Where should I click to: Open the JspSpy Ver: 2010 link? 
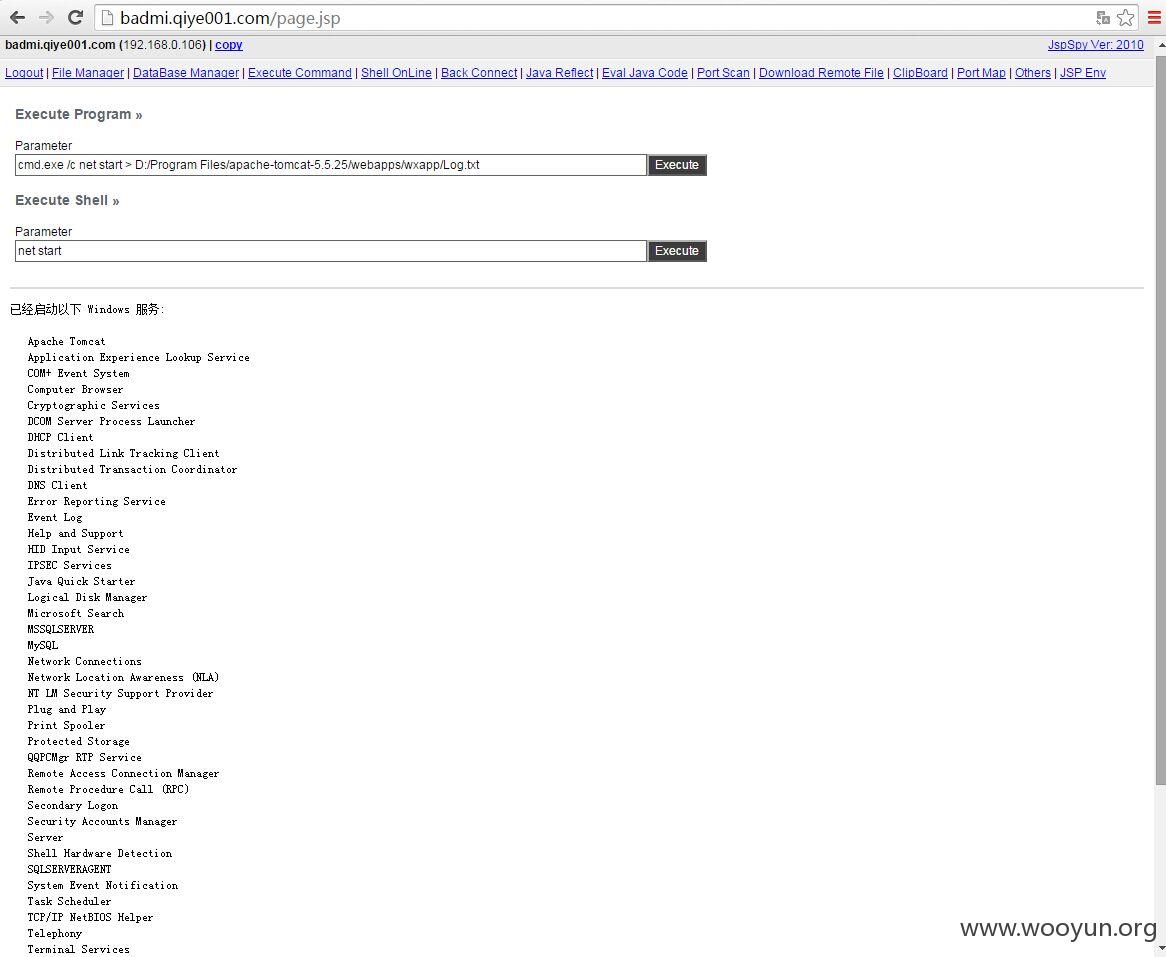tap(1095, 45)
